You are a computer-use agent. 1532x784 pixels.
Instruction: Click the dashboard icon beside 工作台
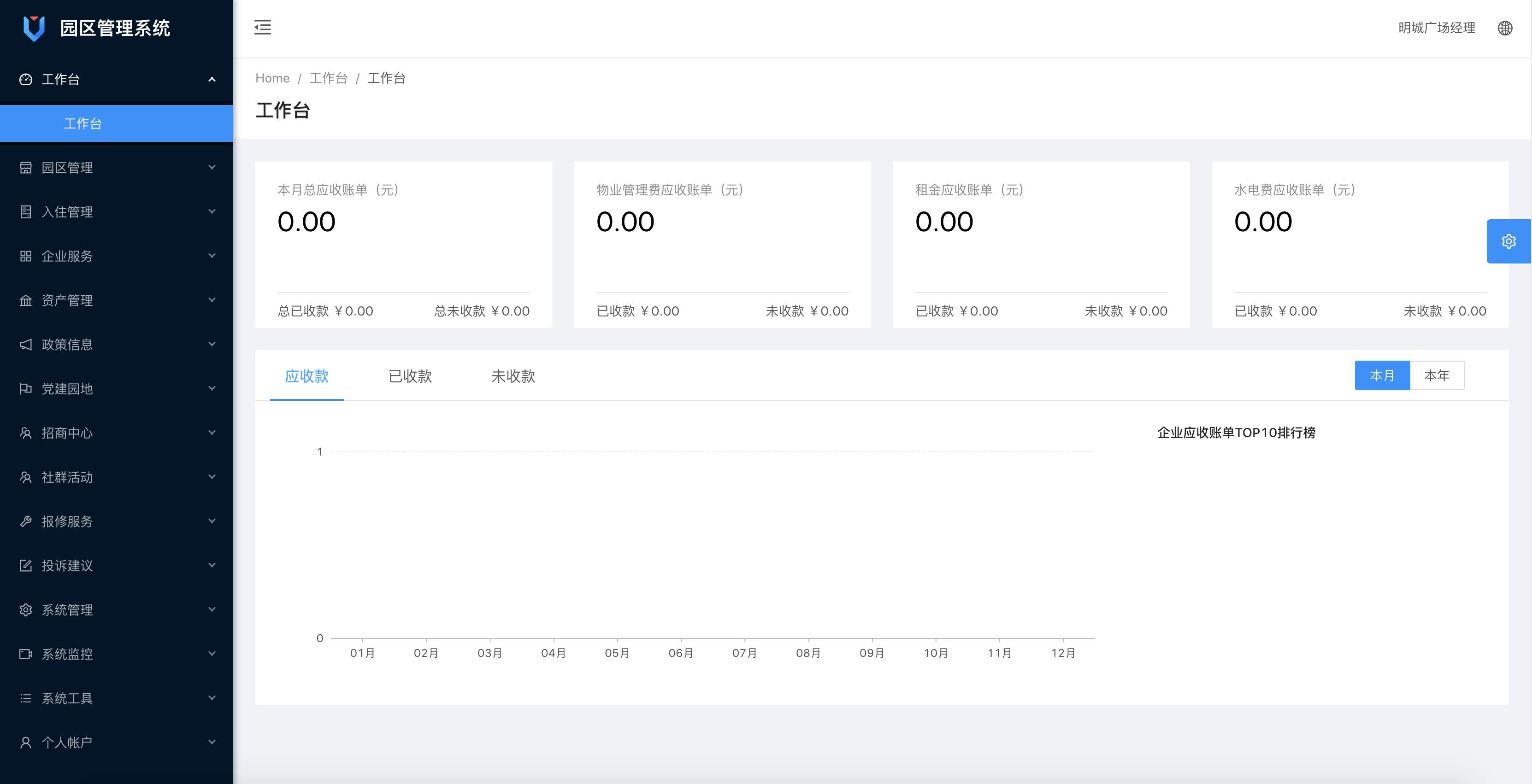[x=25, y=79]
